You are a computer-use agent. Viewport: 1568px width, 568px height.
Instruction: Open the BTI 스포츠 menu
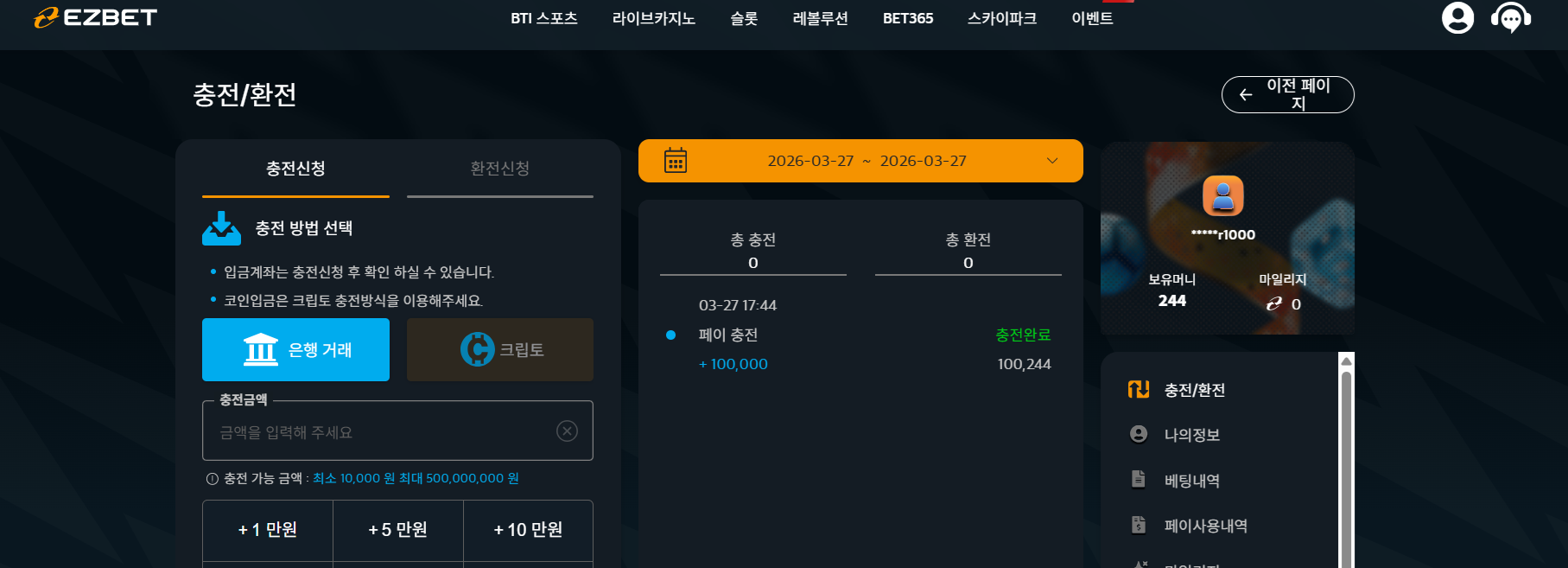coord(544,18)
